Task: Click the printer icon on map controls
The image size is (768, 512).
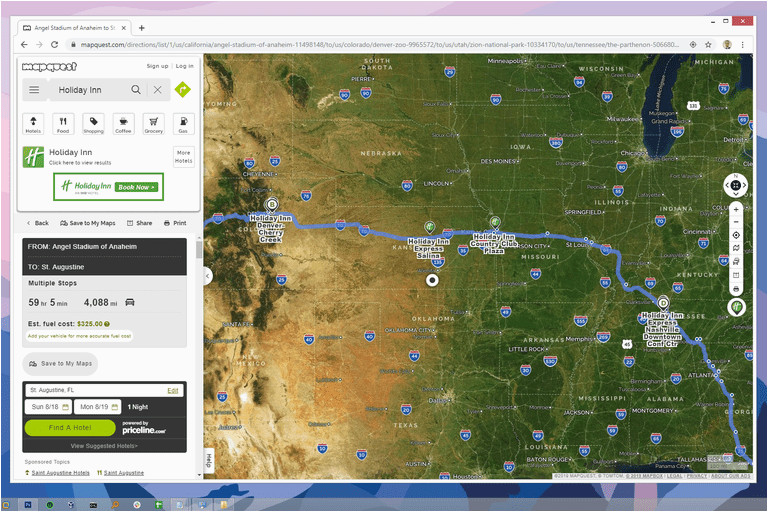Action: click(736, 289)
